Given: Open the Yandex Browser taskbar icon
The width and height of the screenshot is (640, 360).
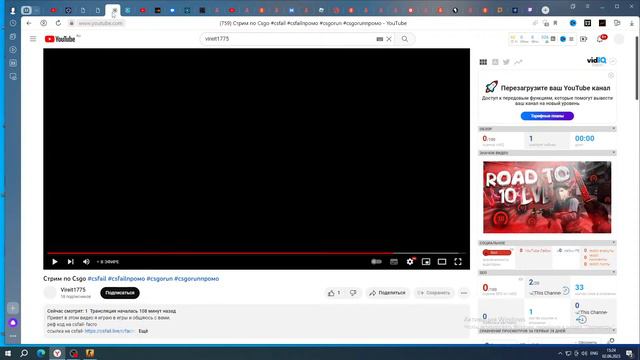Looking at the screenshot, I should click(x=57, y=353).
